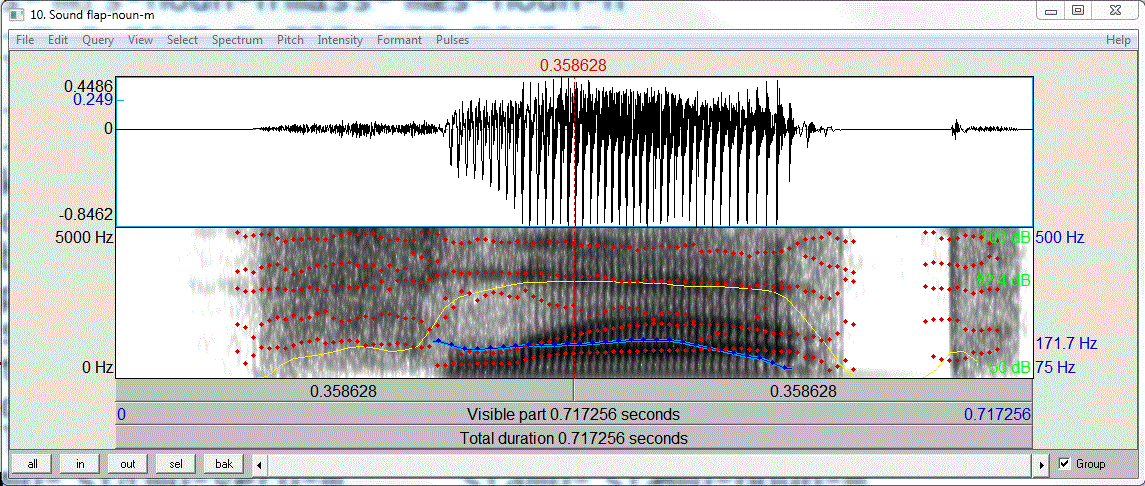Click the 500 Hz pitch ceiling label
This screenshot has height=486, width=1145.
coord(1060,237)
